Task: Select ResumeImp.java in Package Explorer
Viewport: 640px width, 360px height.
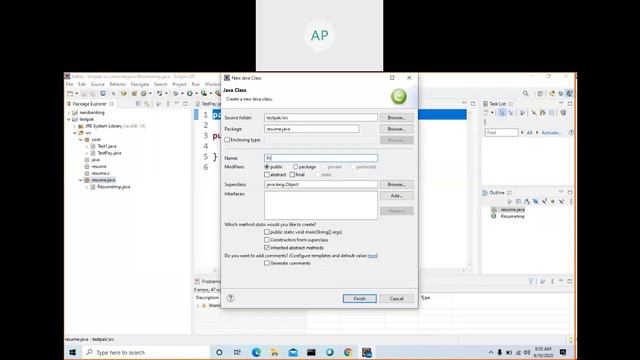Action: [x=113, y=187]
